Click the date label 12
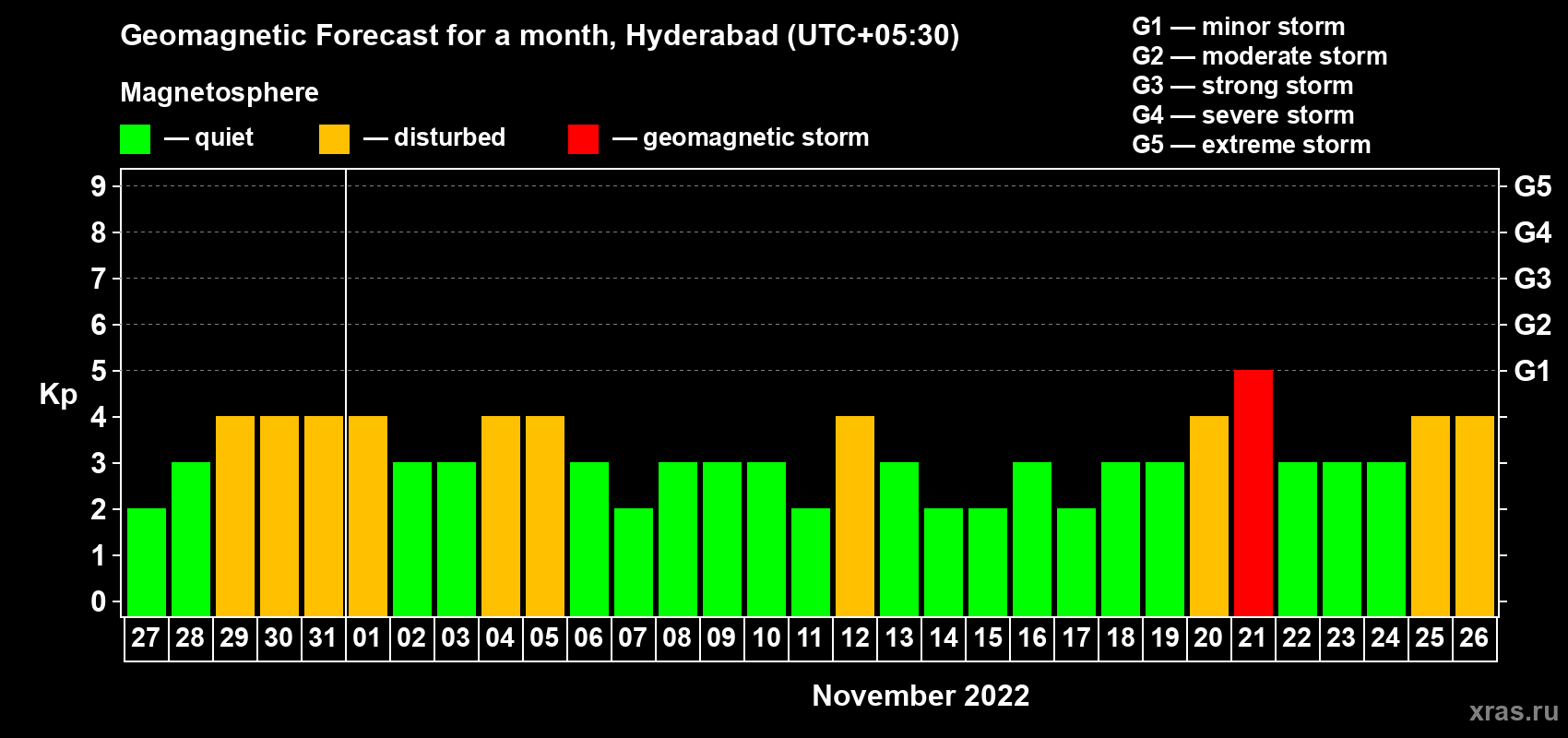 point(855,637)
